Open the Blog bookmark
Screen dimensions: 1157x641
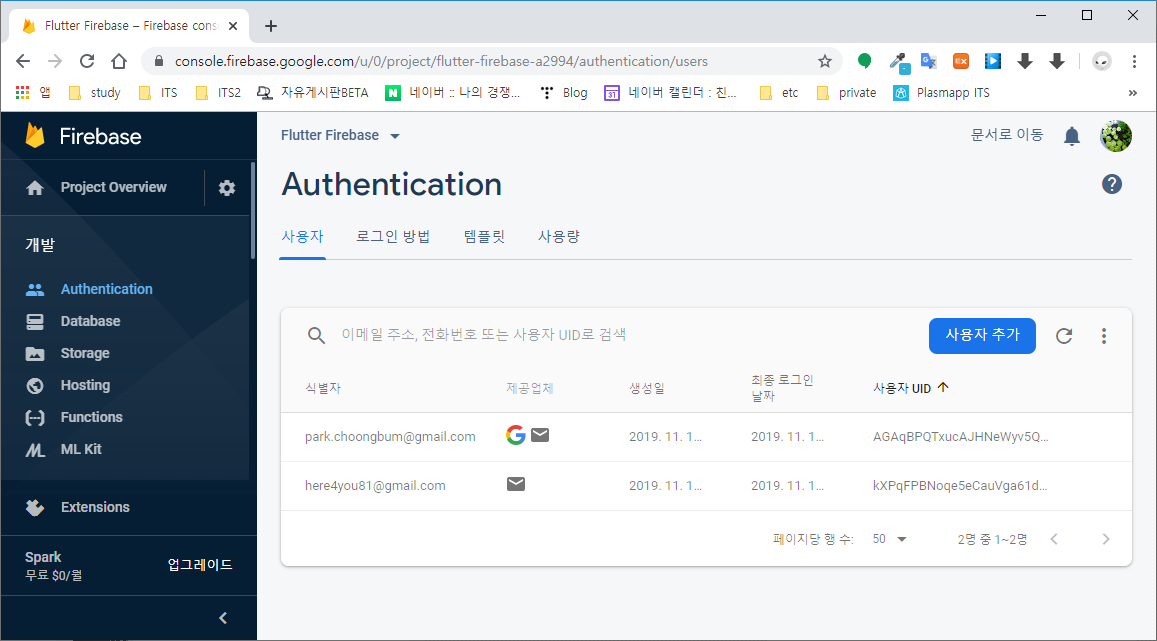pos(564,92)
